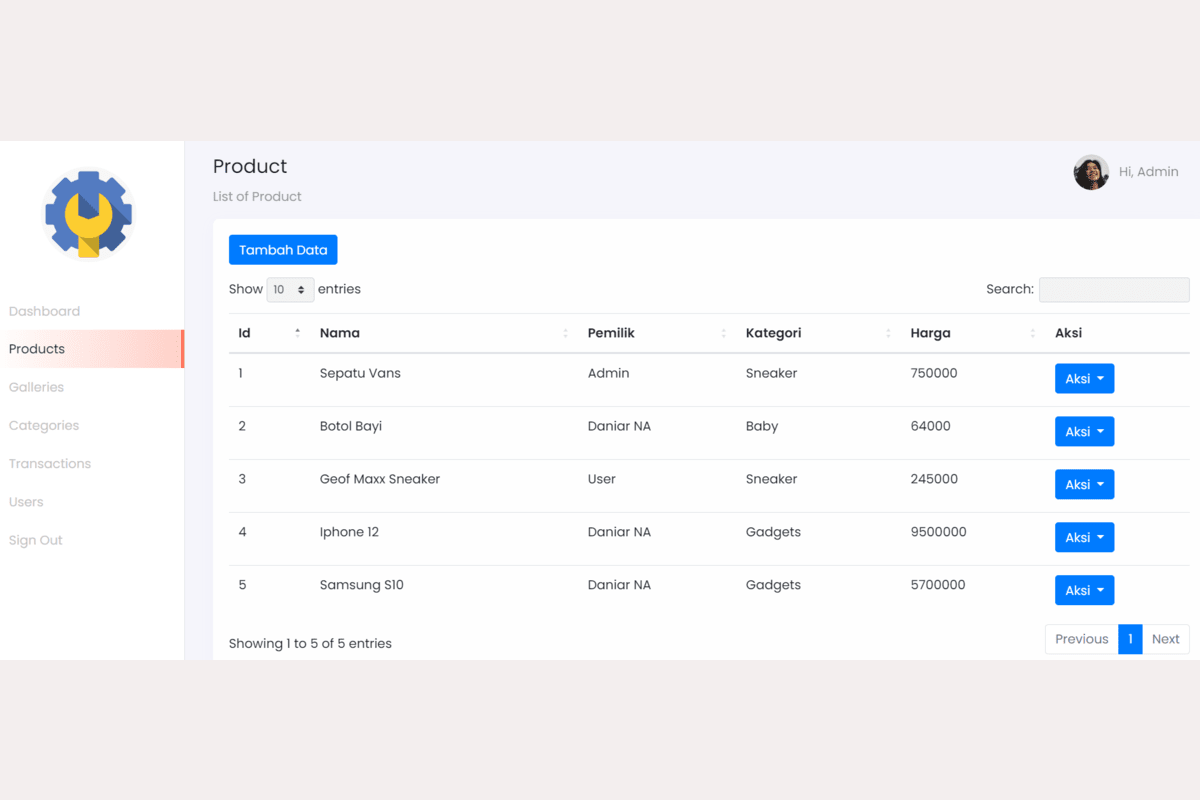Screen dimensions: 1200x800
Task: Click the Next pagination button
Action: click(1165, 639)
